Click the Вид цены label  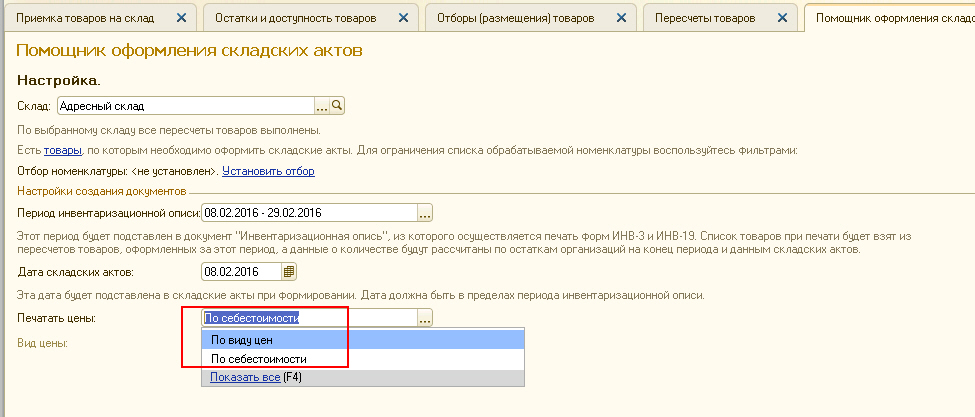pos(42,343)
